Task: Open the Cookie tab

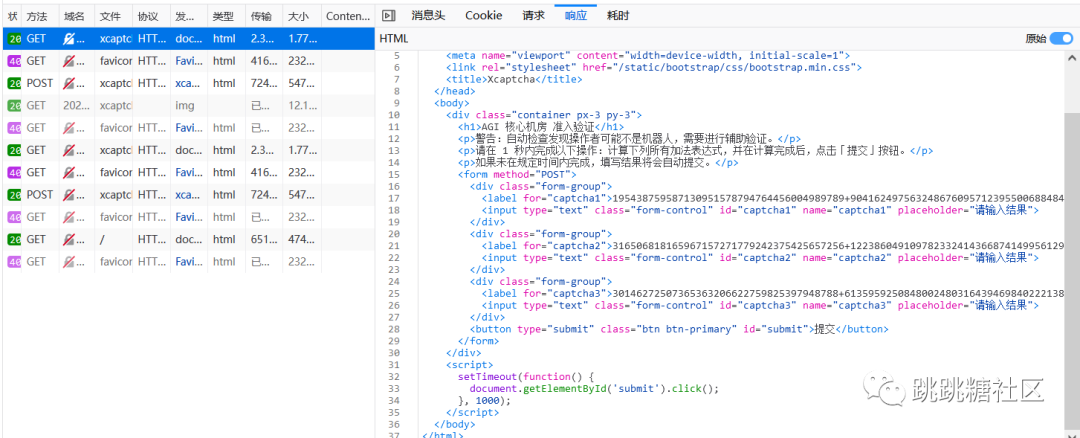Action: tap(484, 15)
